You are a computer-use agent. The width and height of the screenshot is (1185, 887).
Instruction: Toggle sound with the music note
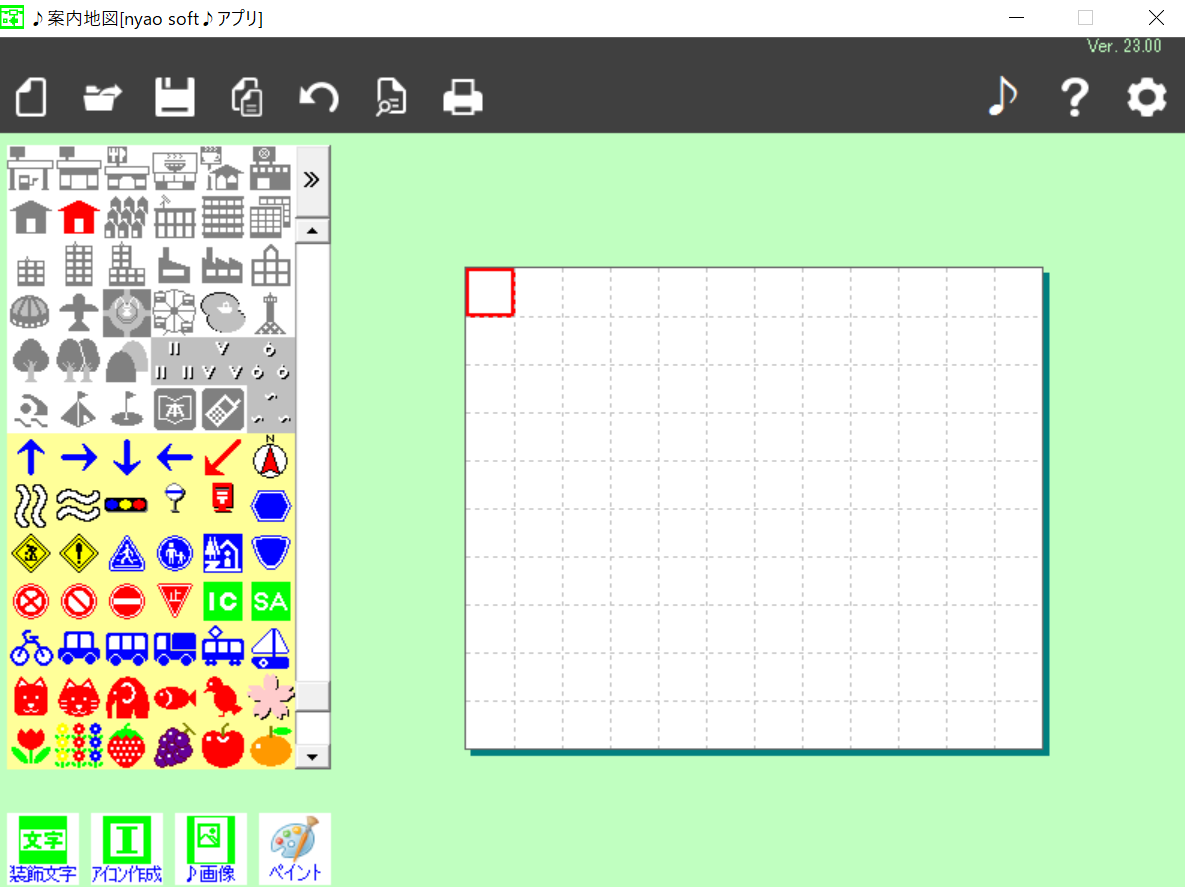coord(1002,97)
